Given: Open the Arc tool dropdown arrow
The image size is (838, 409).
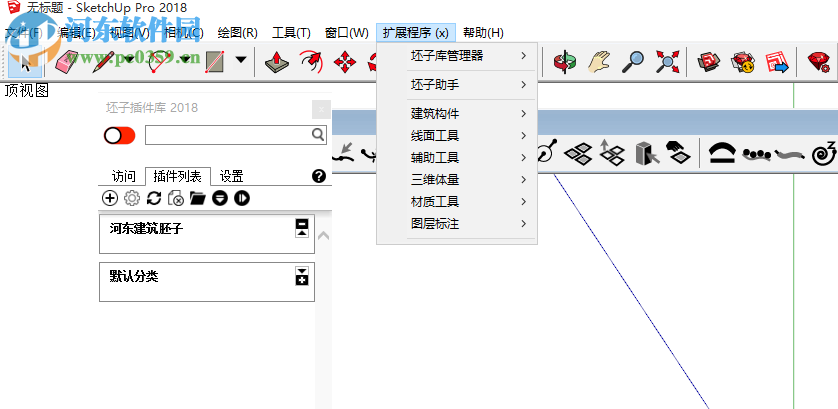Looking at the screenshot, I should click(185, 60).
